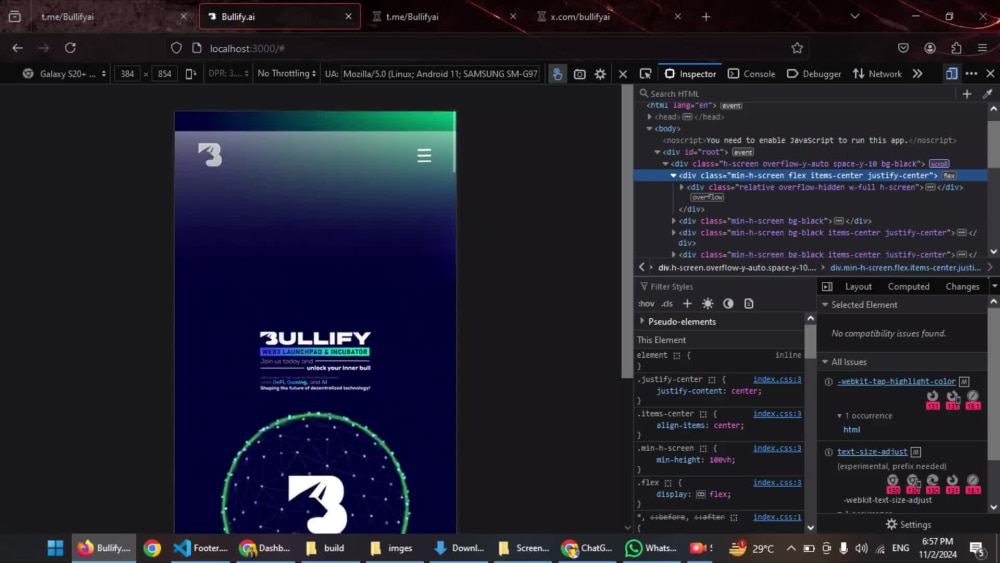1000x563 pixels.
Task: Toggle touch simulation in responsive toolbar
Action: pos(557,74)
